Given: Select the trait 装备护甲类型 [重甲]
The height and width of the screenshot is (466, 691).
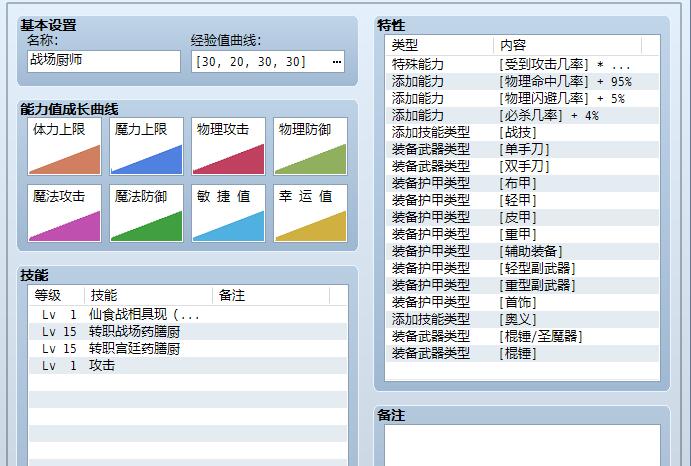Looking at the screenshot, I should coord(522,234).
